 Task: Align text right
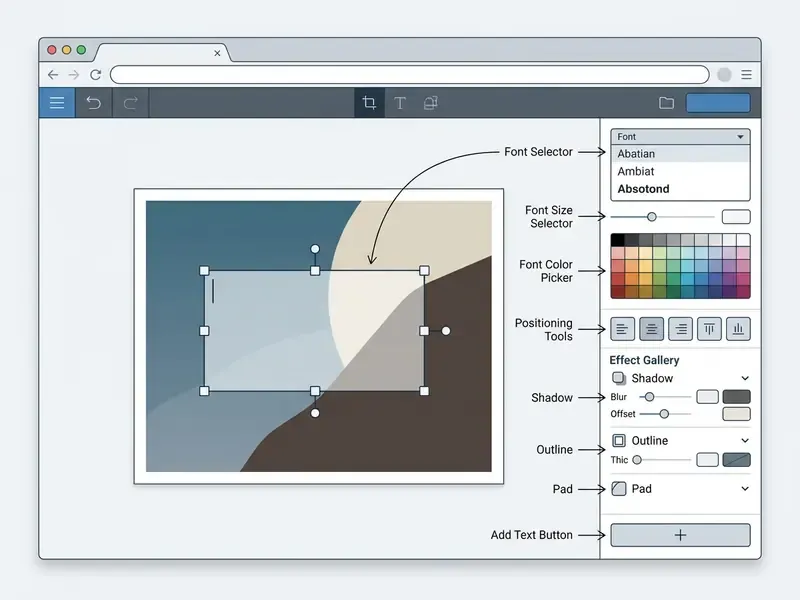point(681,329)
